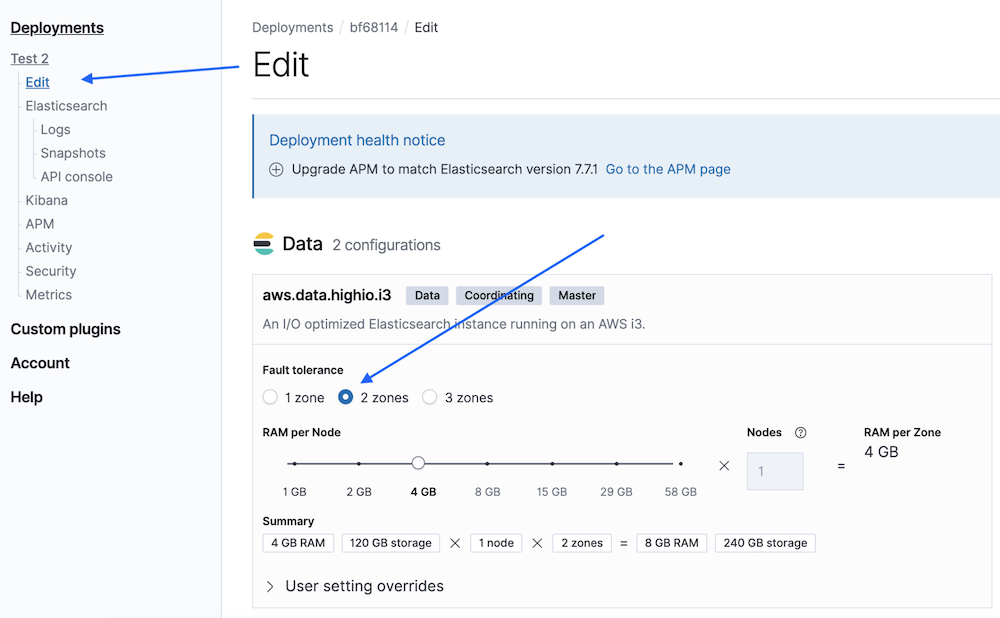Open Custom plugins section
The image size is (1000, 618).
coord(66,329)
